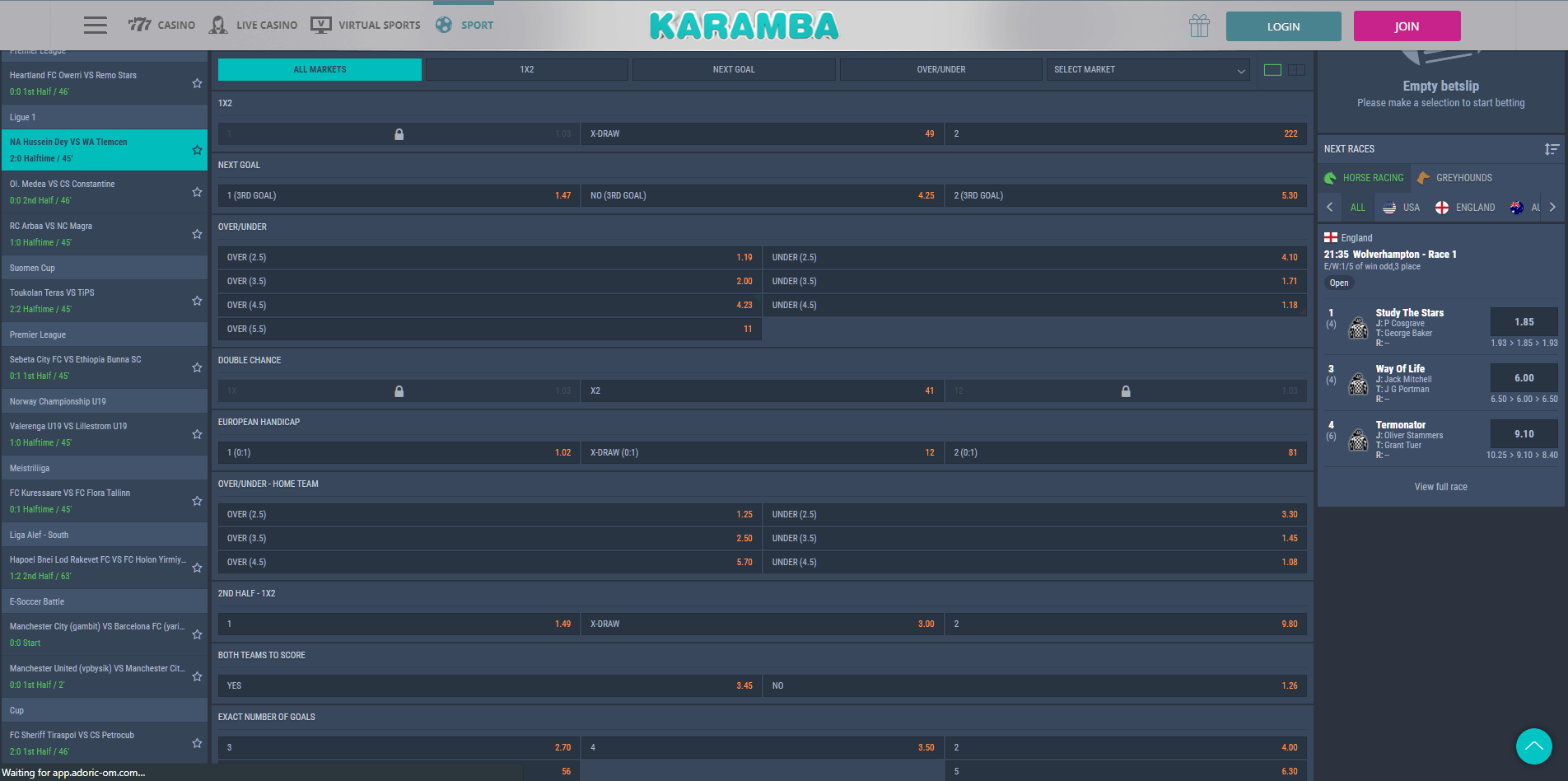Sort the Next Races list
This screenshot has height=781, width=1568.
click(1552, 149)
